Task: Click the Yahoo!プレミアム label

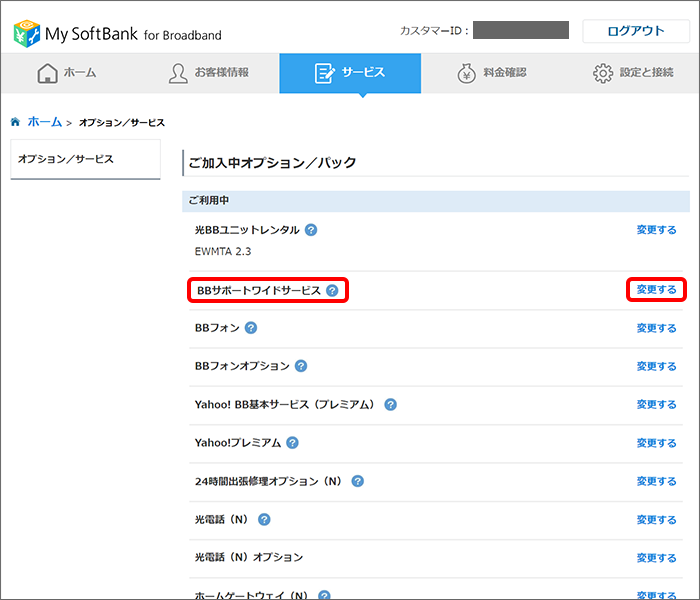Action: click(238, 443)
